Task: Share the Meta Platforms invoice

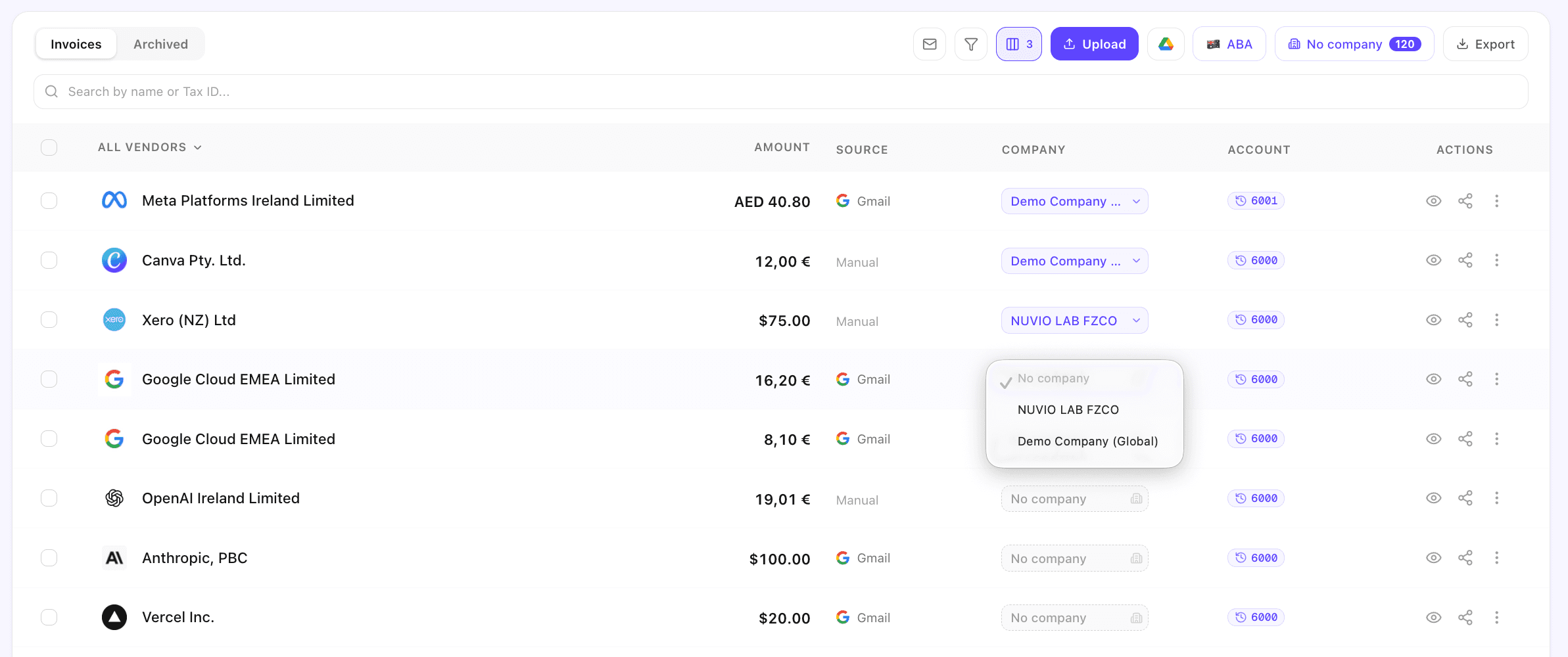Action: click(x=1465, y=201)
